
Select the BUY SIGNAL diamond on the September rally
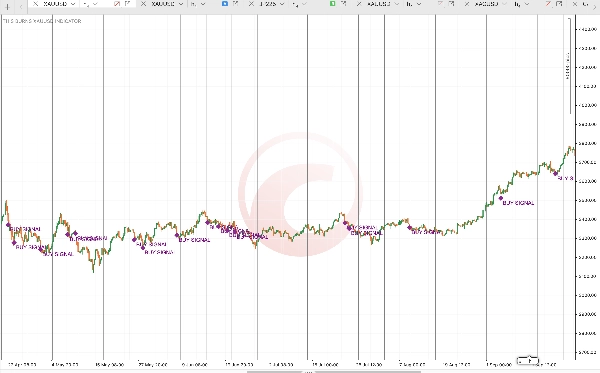[x=501, y=198]
